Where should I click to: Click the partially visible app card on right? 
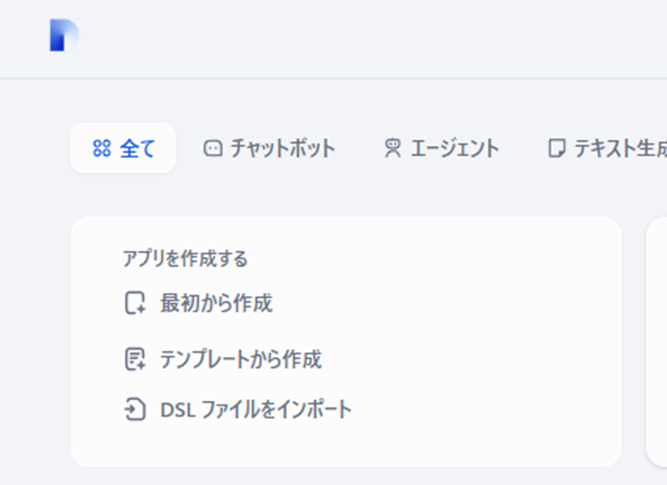[x=657, y=342]
